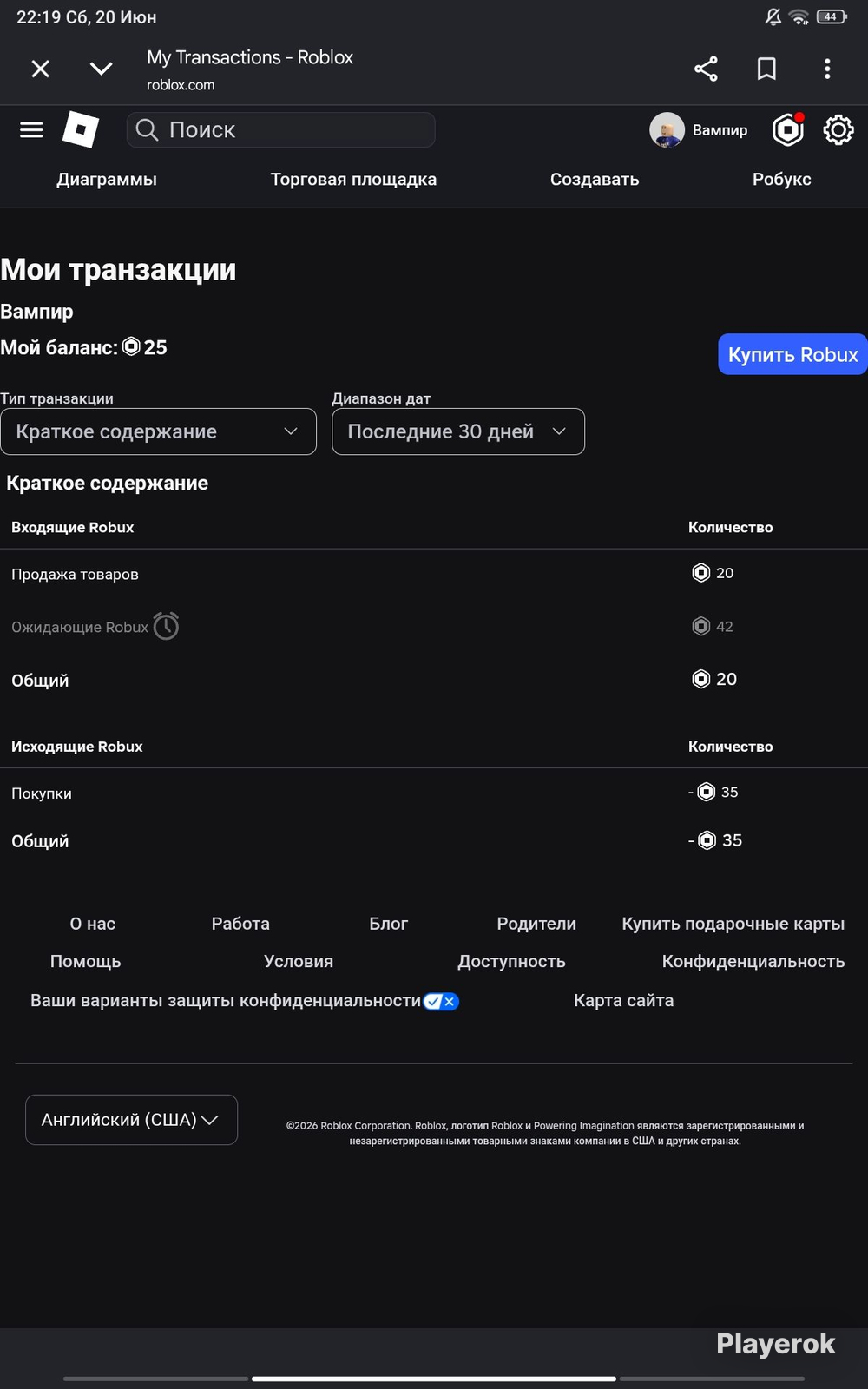Open Вампир profile name link

coord(720,130)
